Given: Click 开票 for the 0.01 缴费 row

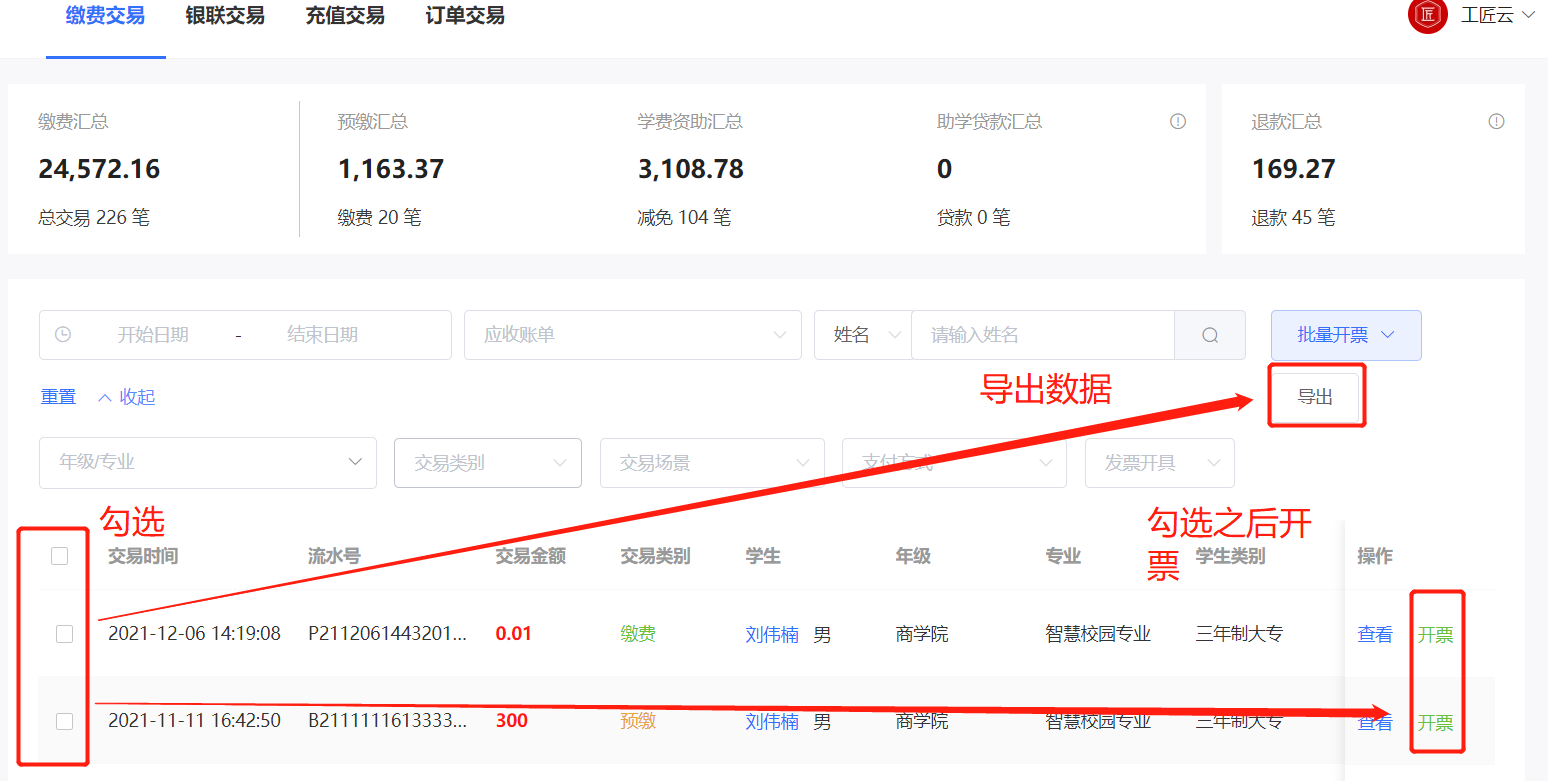Looking at the screenshot, I should click(1435, 635).
